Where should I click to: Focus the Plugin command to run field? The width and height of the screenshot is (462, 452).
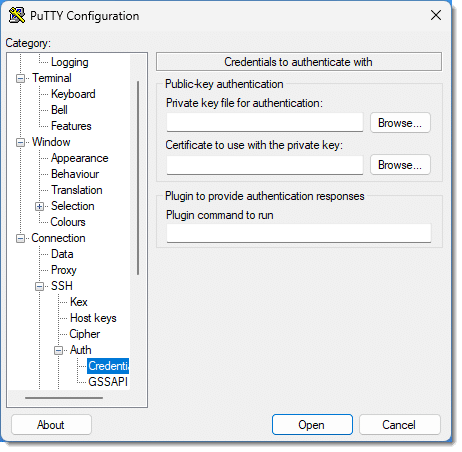(x=299, y=233)
